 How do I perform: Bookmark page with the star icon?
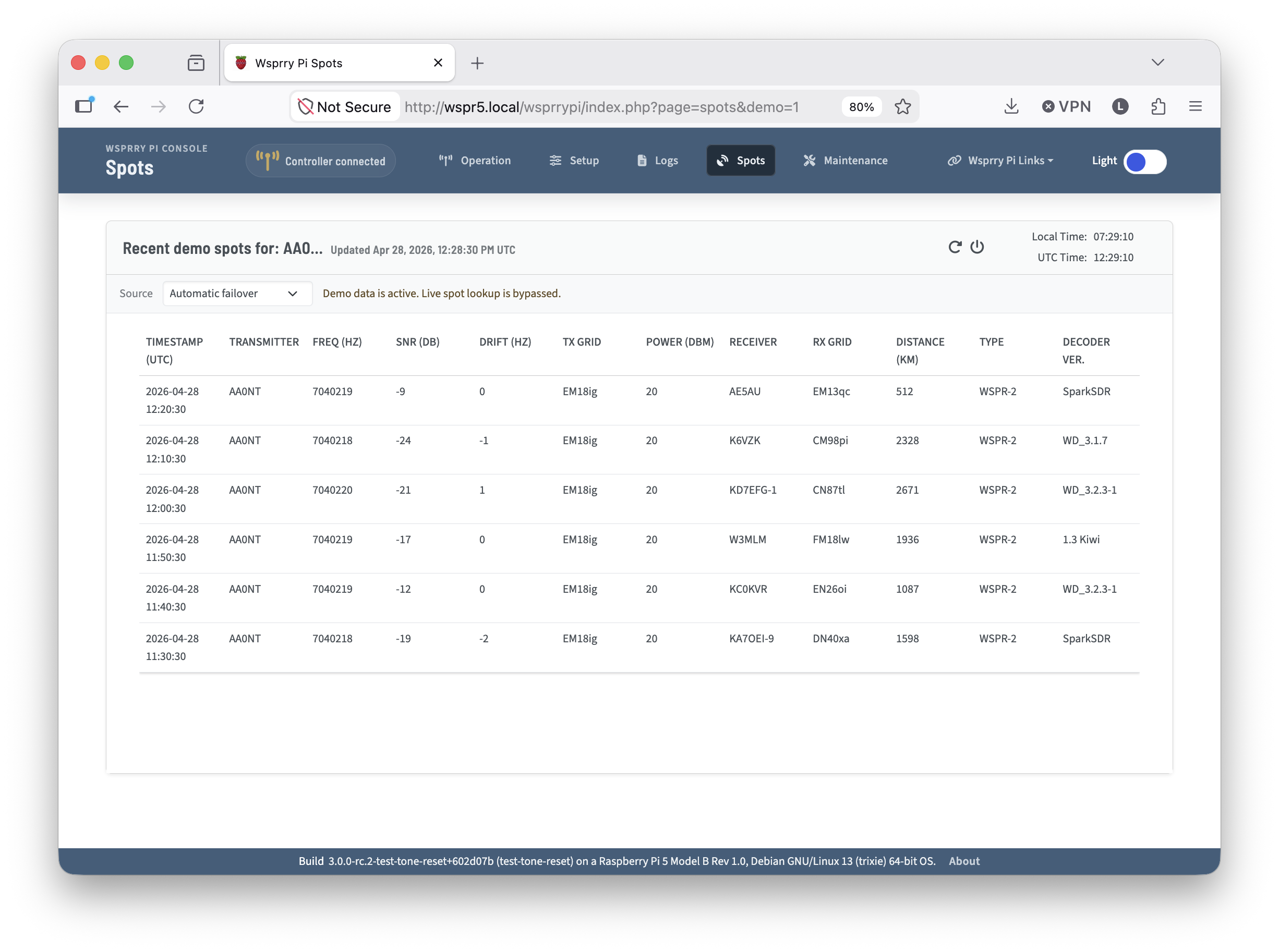(x=902, y=106)
